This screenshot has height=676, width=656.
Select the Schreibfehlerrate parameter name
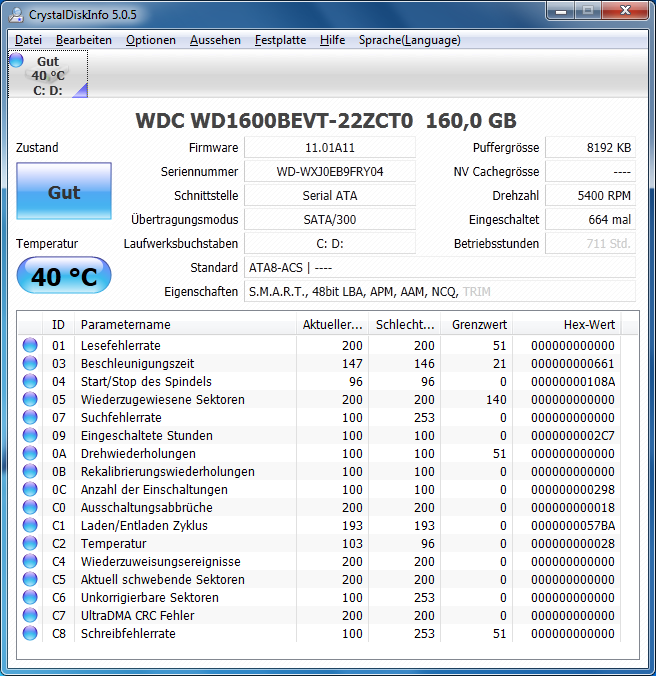click(x=128, y=634)
